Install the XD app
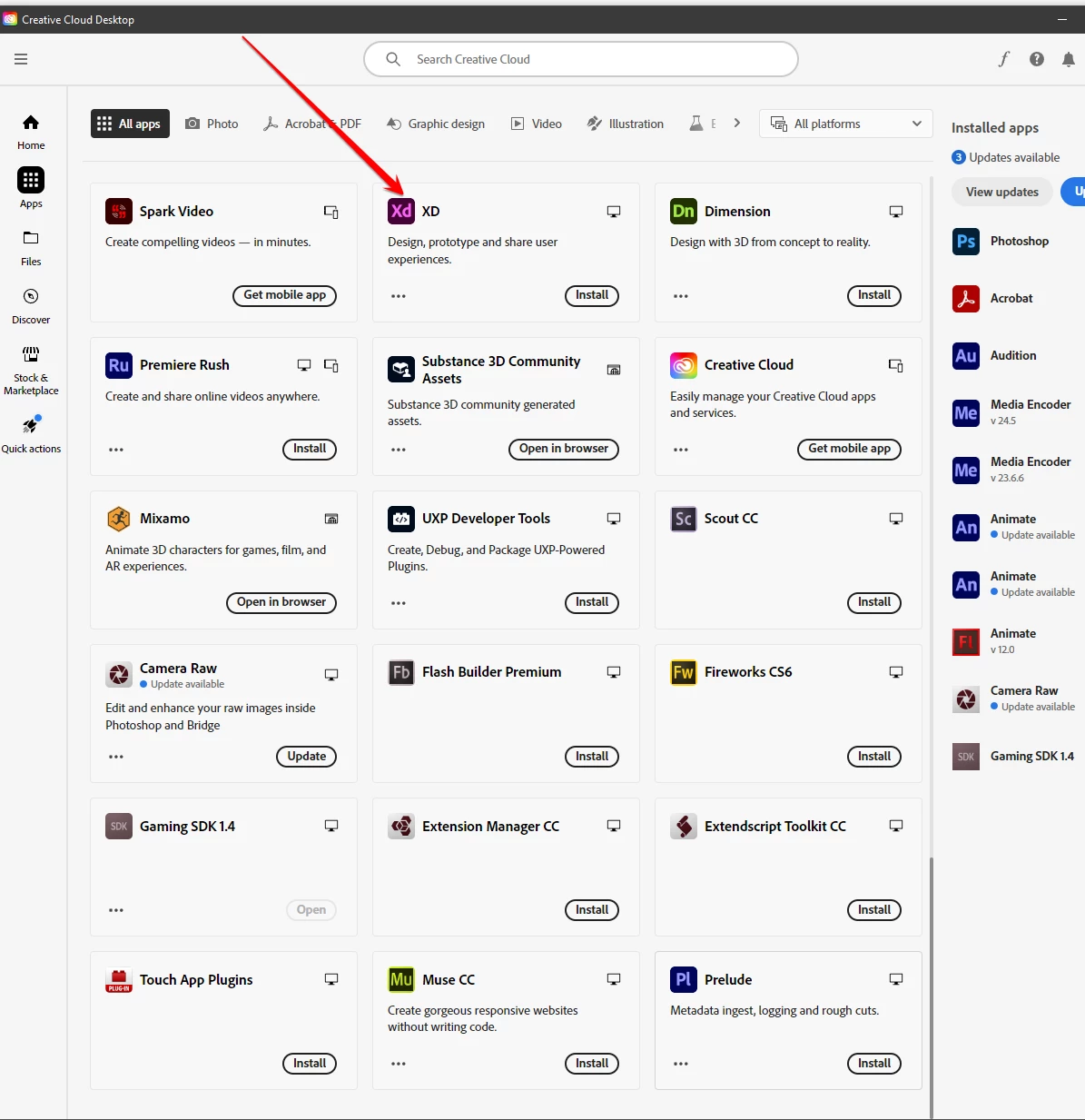The height and width of the screenshot is (1120, 1085). [592, 295]
